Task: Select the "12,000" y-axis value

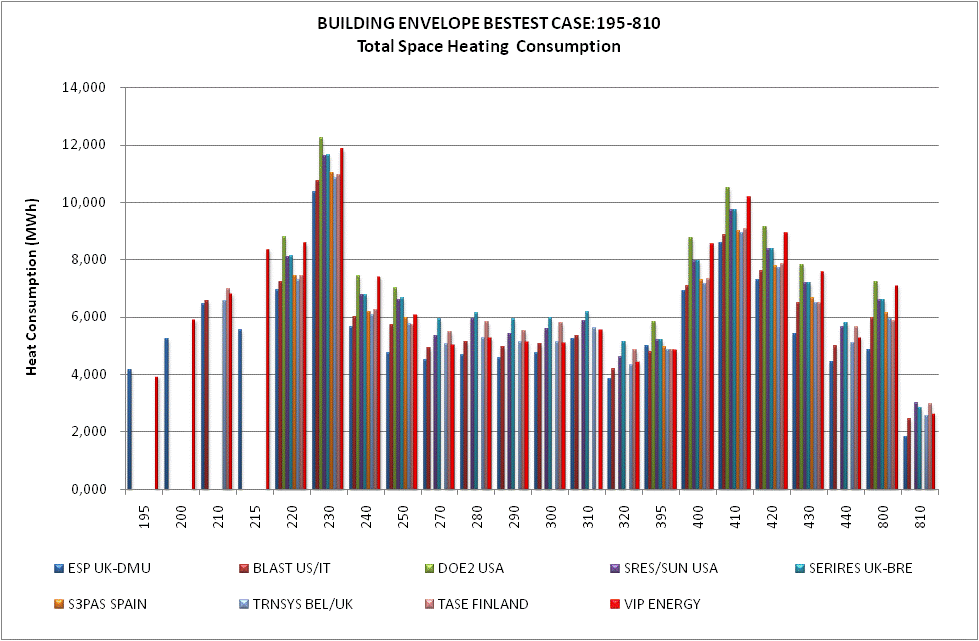Action: click(x=83, y=145)
